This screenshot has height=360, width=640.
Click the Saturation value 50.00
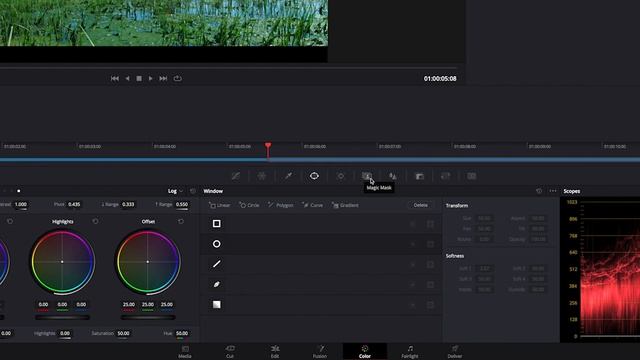[123, 333]
